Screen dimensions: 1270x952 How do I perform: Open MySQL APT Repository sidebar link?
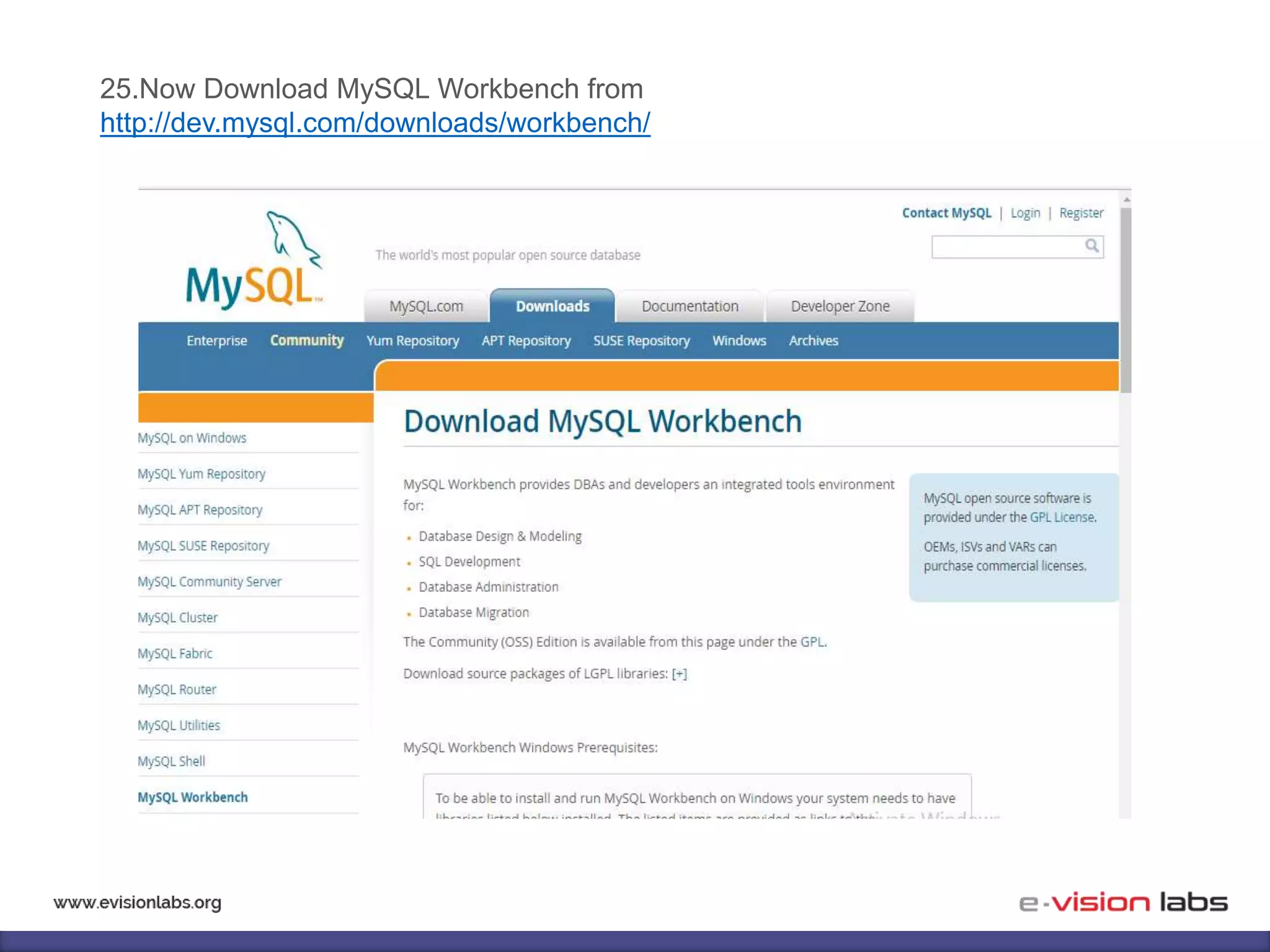click(x=200, y=510)
